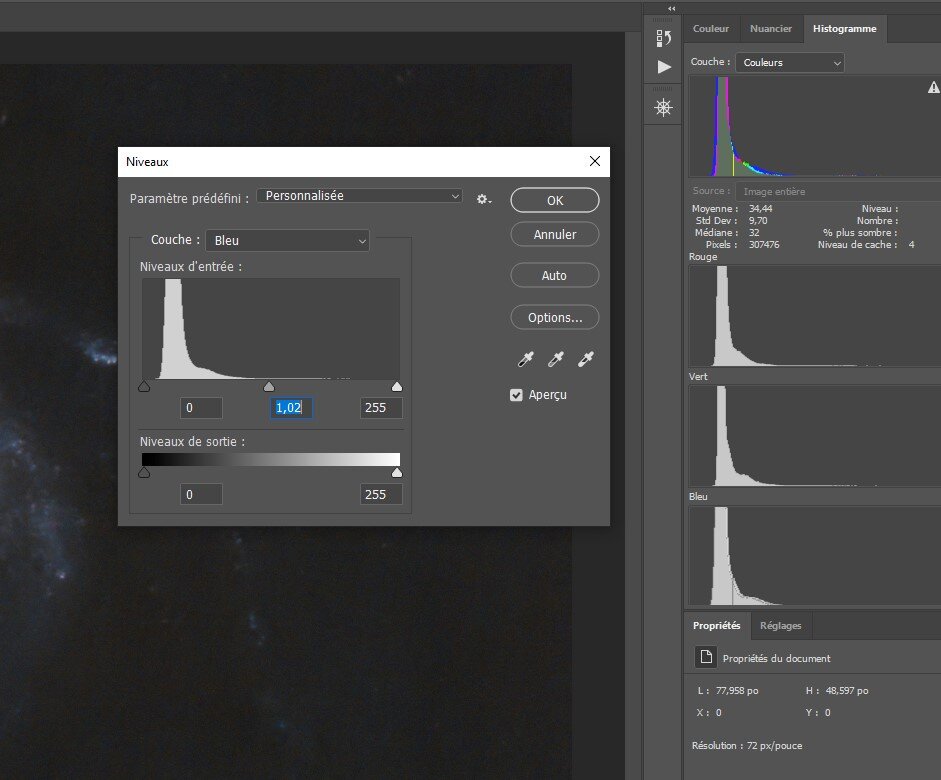Viewport: 941px width, 780px height.
Task: Click the output shadow field 0
Action: coord(202,494)
